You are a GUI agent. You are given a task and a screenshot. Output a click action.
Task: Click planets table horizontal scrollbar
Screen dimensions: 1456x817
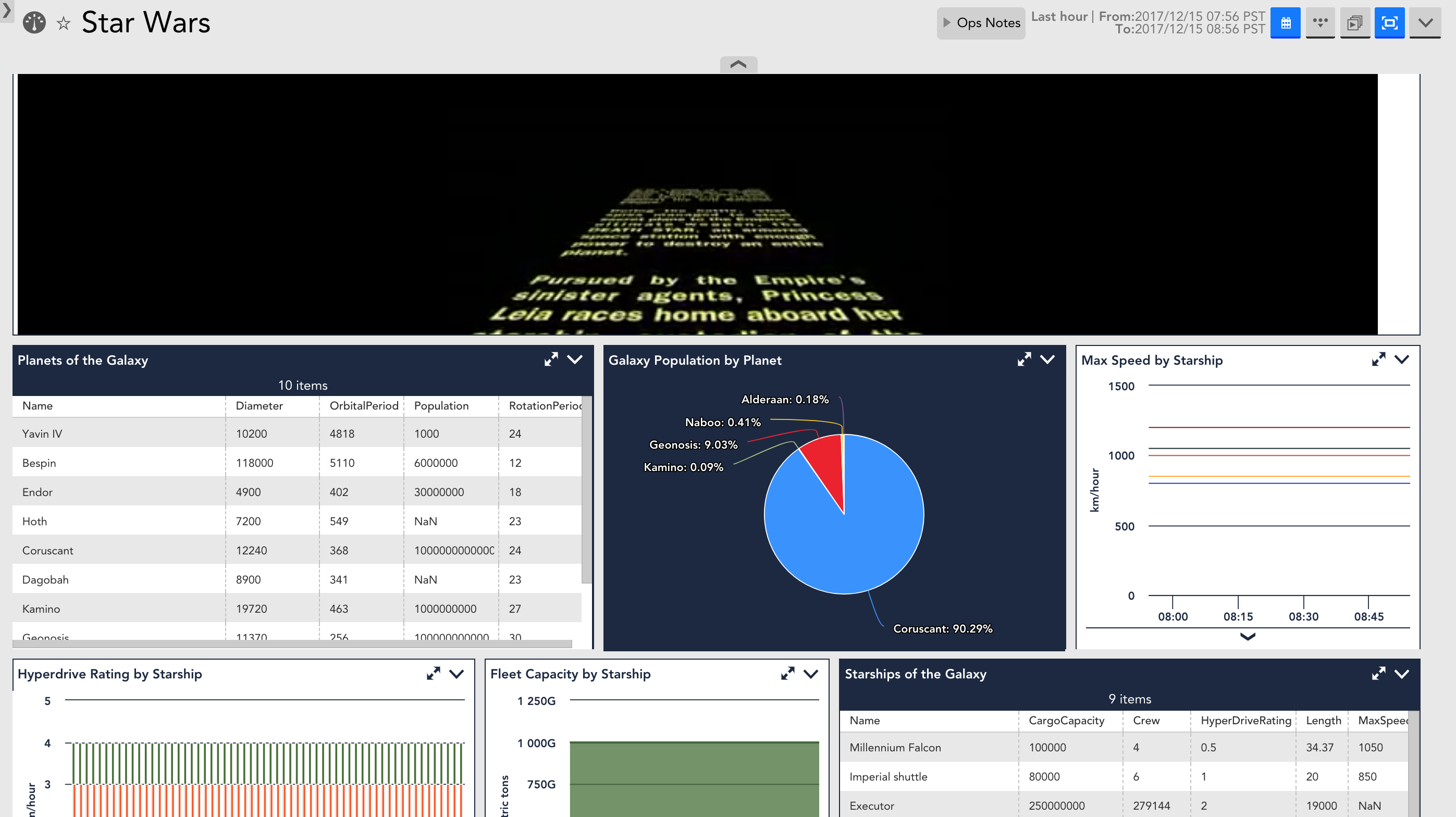(x=292, y=643)
